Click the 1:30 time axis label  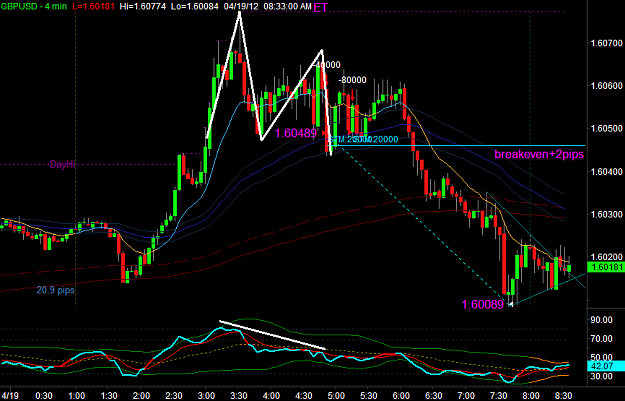(x=109, y=395)
